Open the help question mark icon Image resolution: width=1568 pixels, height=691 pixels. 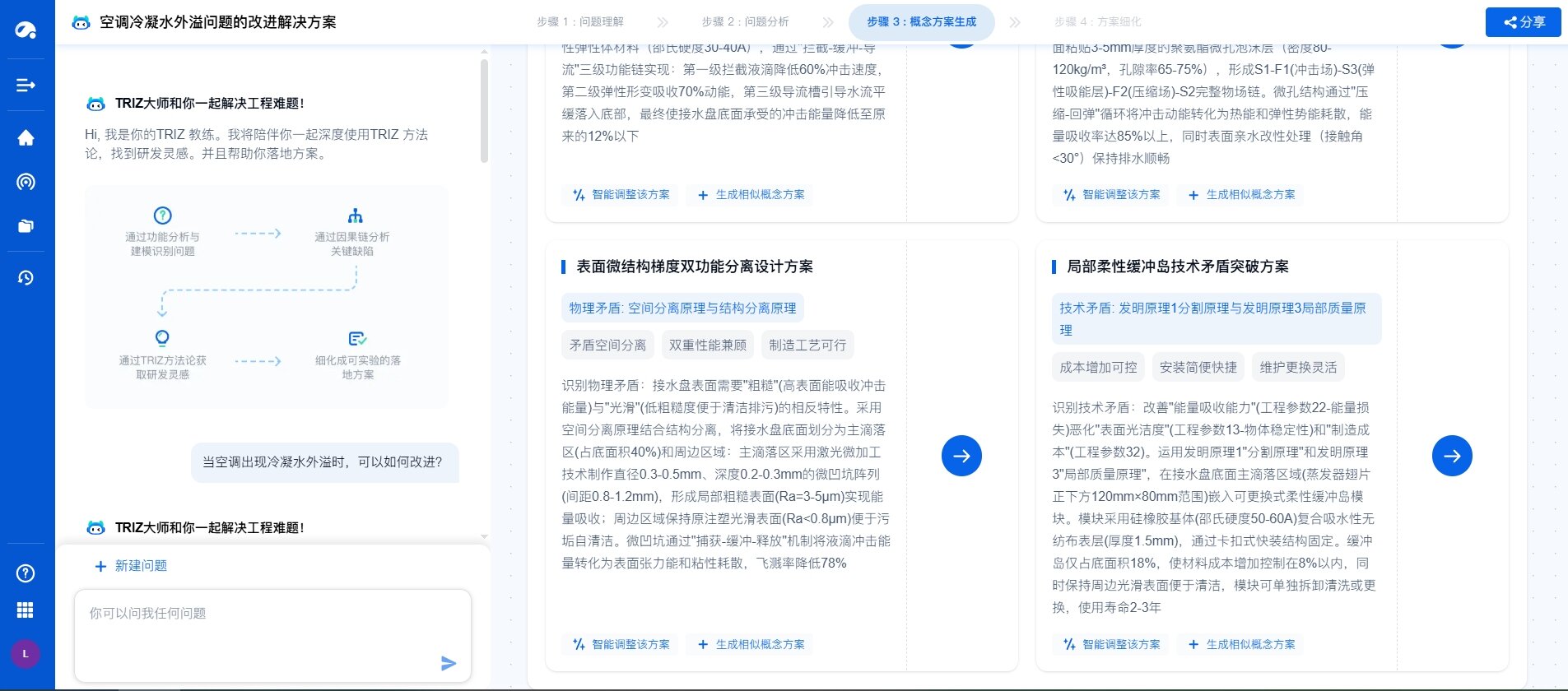pos(26,573)
